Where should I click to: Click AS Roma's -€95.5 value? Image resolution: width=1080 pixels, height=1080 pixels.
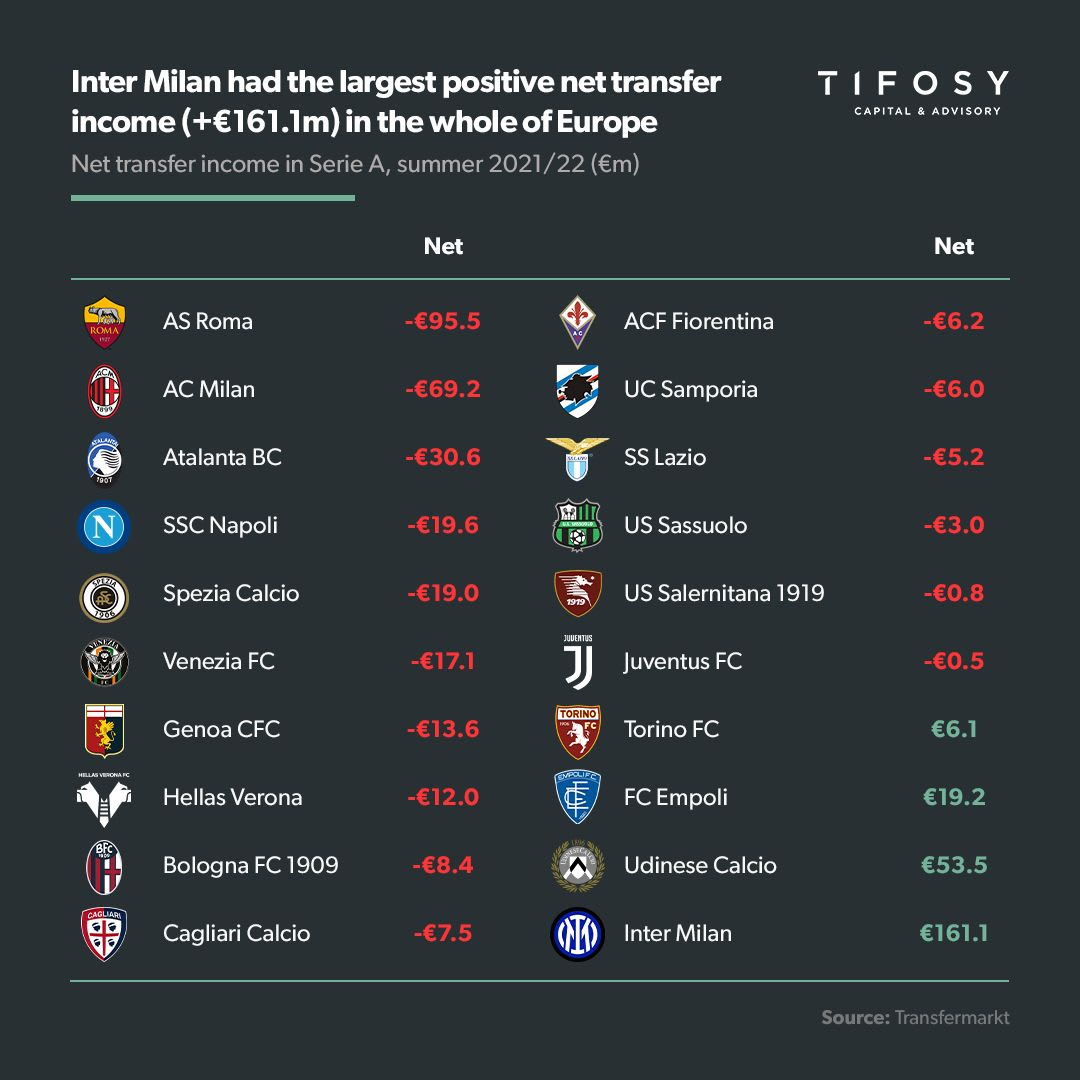click(443, 322)
